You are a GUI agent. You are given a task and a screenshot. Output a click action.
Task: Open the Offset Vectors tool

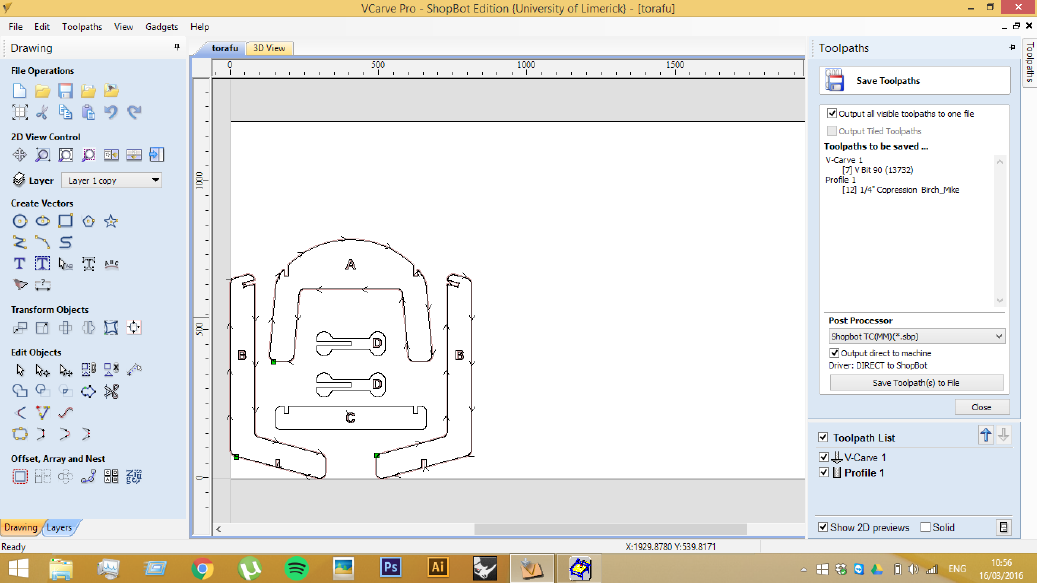point(20,477)
